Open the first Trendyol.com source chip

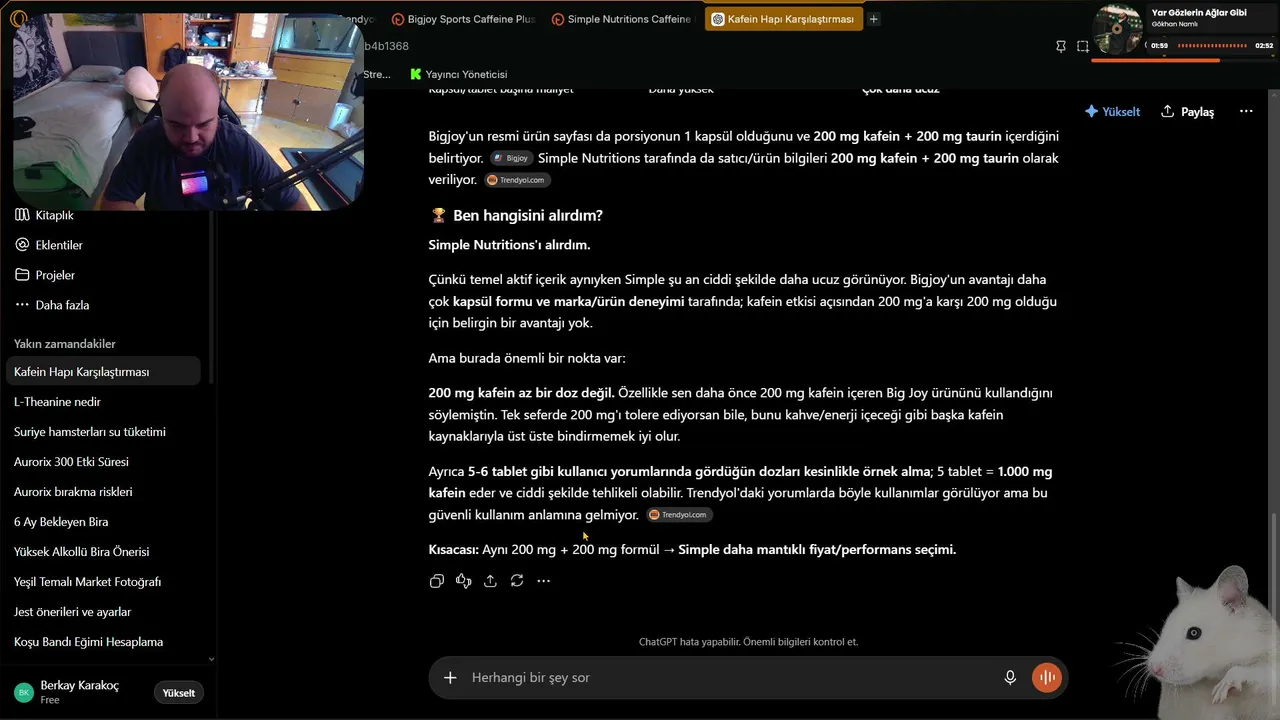click(518, 180)
